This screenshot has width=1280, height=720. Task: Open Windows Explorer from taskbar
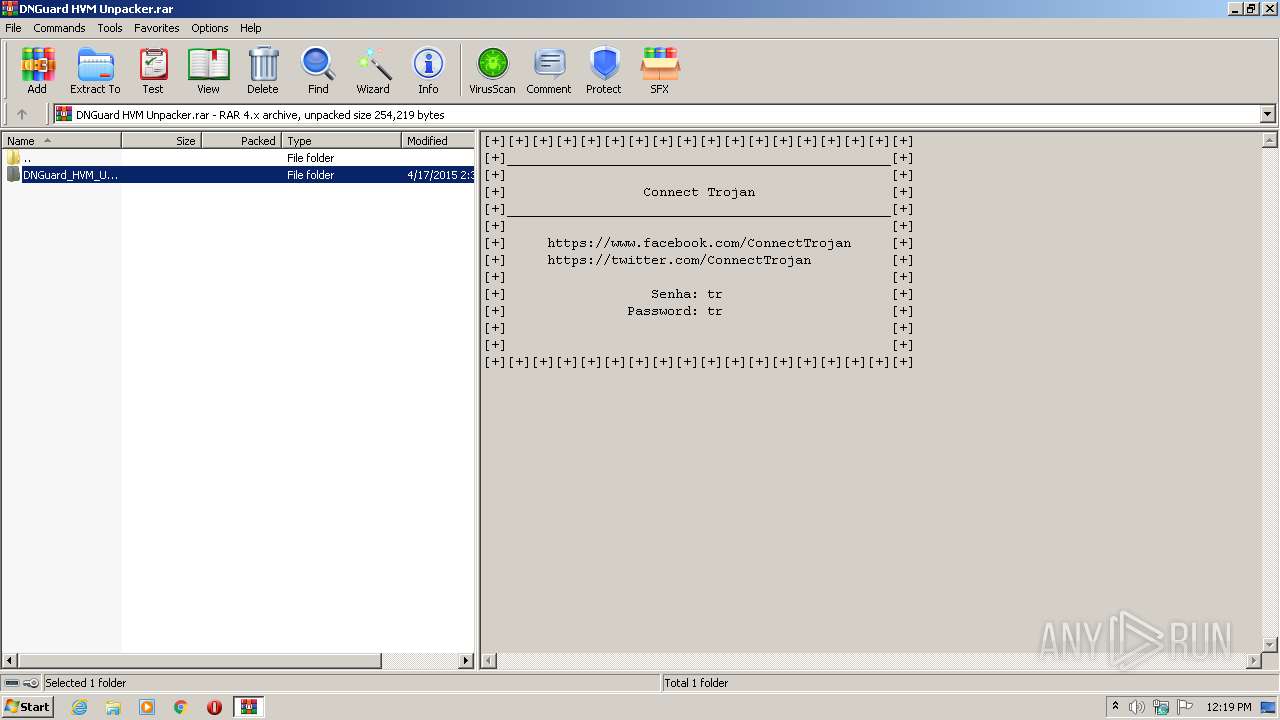[x=113, y=707]
